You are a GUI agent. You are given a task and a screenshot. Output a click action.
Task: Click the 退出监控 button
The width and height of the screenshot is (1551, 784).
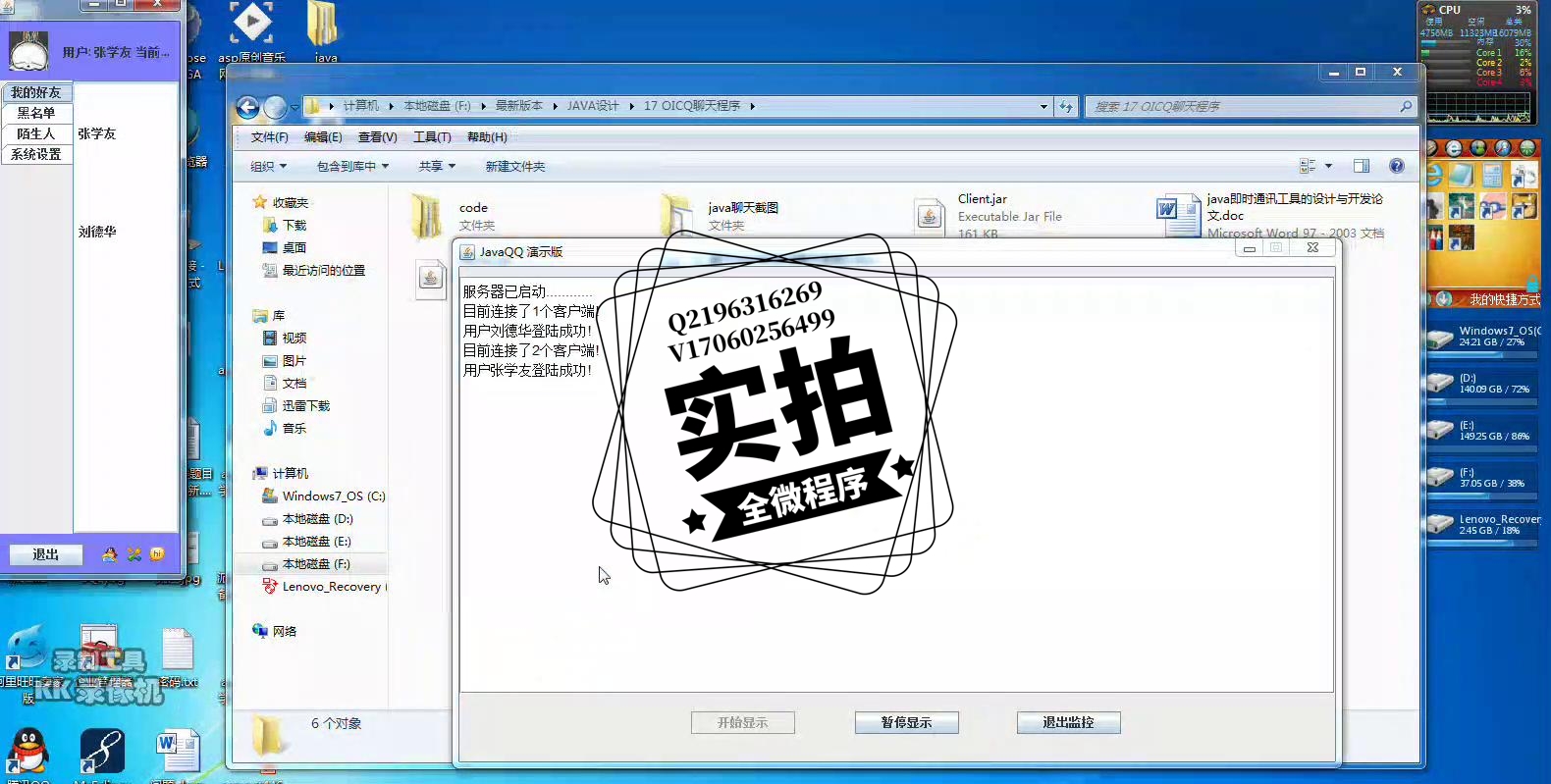coord(1068,722)
